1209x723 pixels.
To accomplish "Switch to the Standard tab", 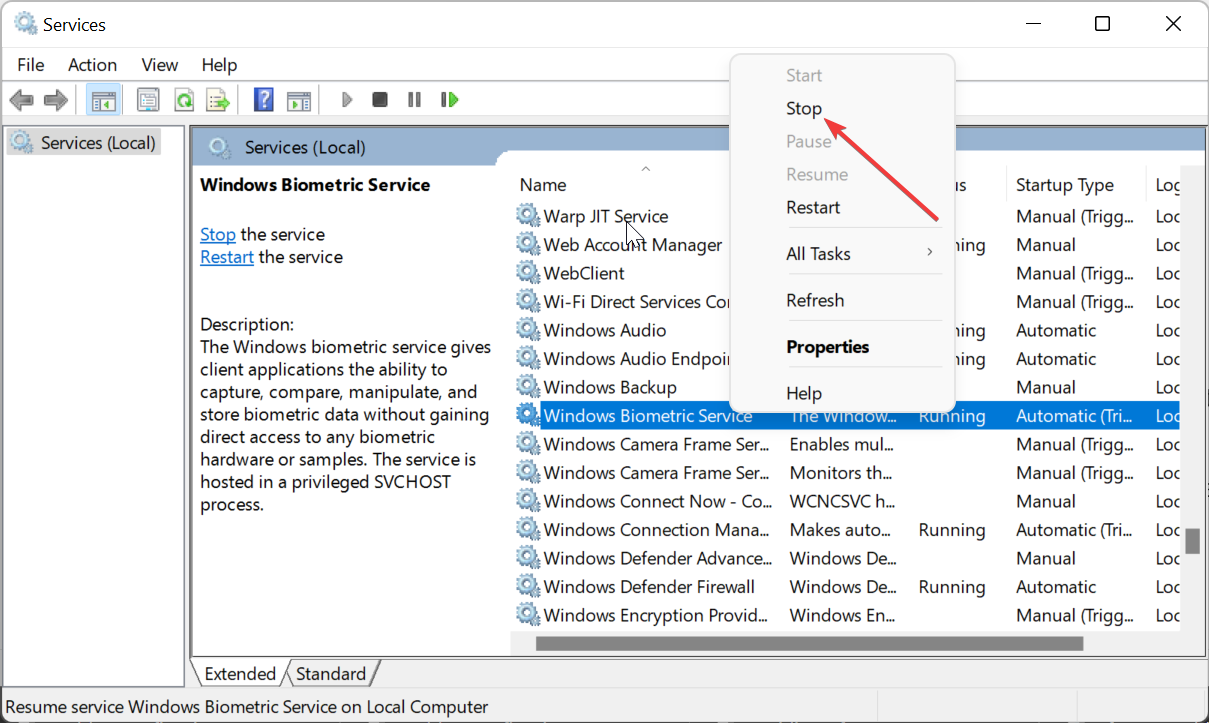I will click(x=331, y=673).
